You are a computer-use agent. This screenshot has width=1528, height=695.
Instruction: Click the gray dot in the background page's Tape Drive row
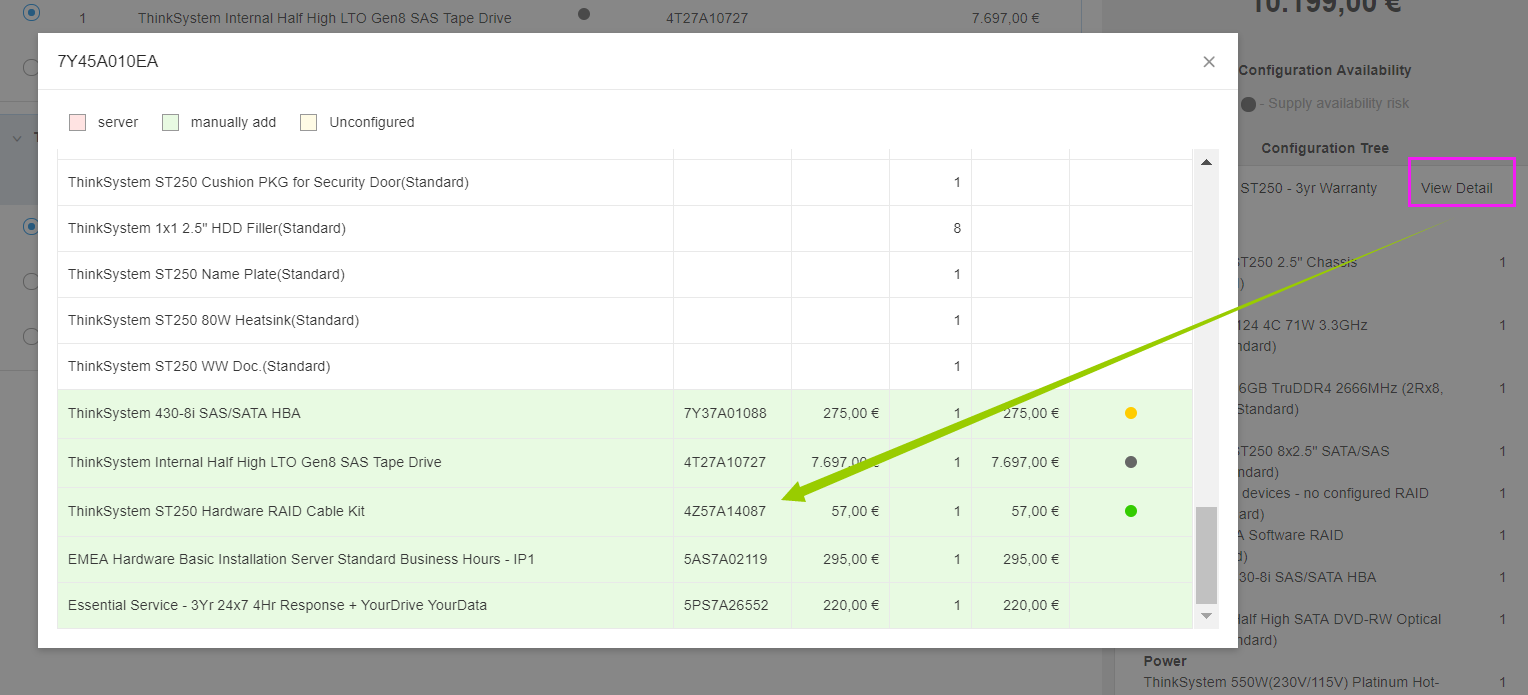[584, 14]
